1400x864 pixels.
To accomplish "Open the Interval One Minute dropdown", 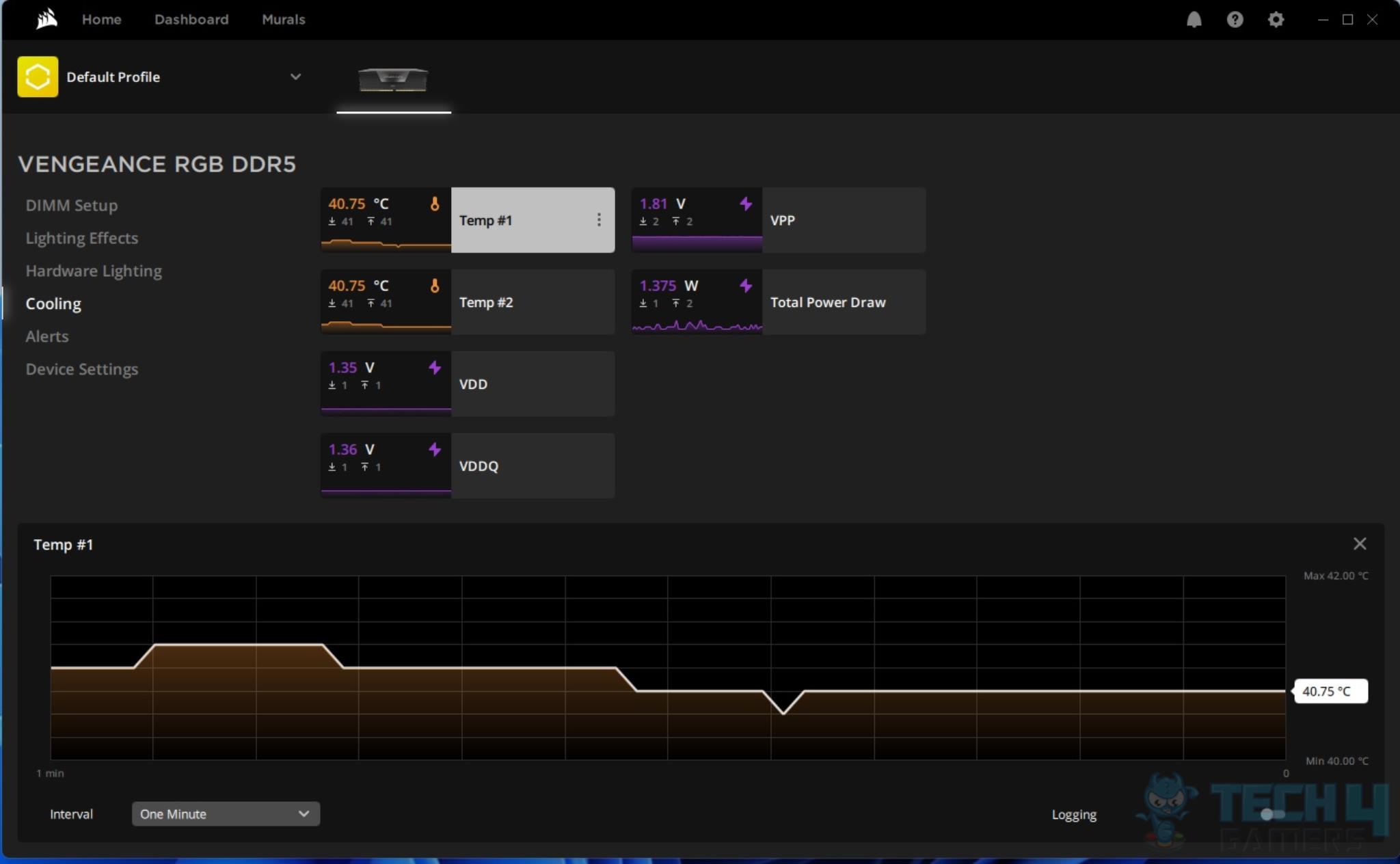I will (226, 814).
